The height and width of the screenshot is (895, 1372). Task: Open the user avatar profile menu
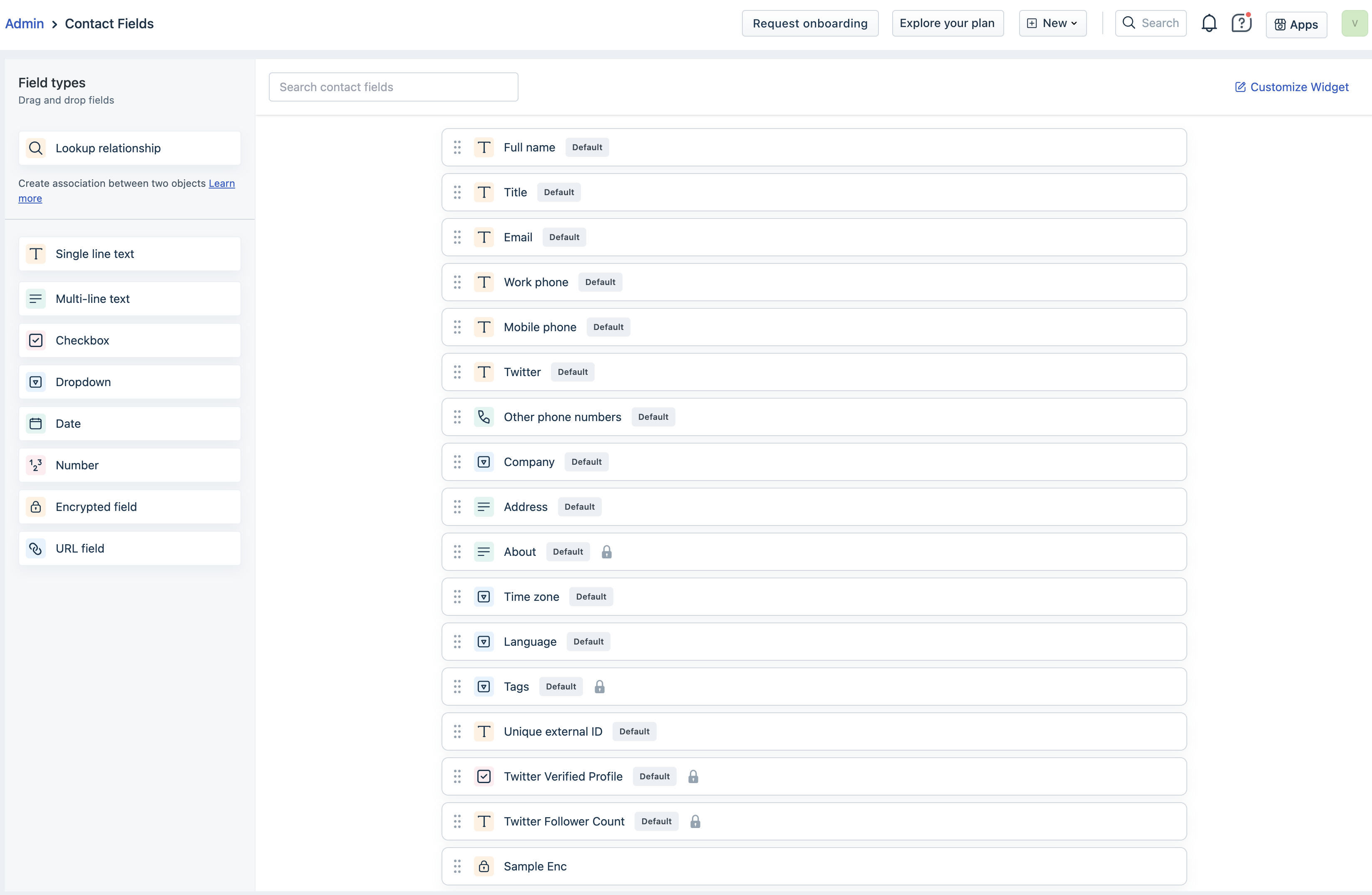[1354, 24]
